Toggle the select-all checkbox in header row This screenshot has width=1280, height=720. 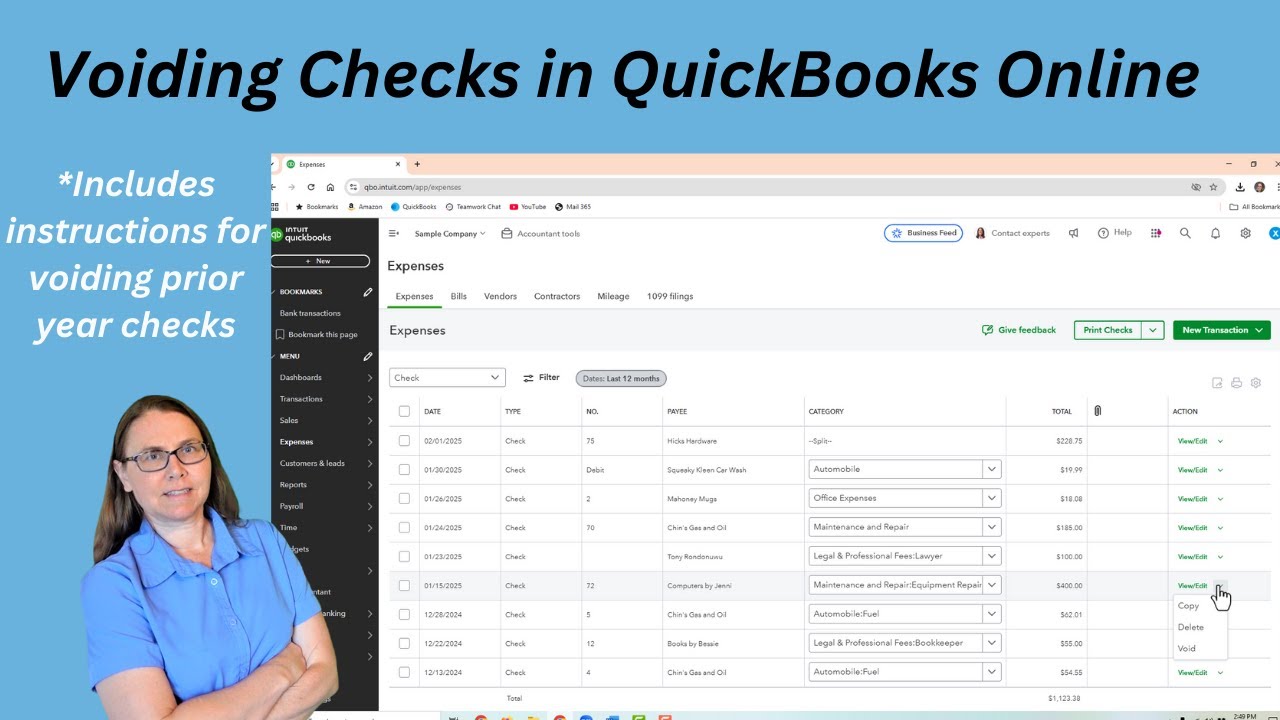404,411
